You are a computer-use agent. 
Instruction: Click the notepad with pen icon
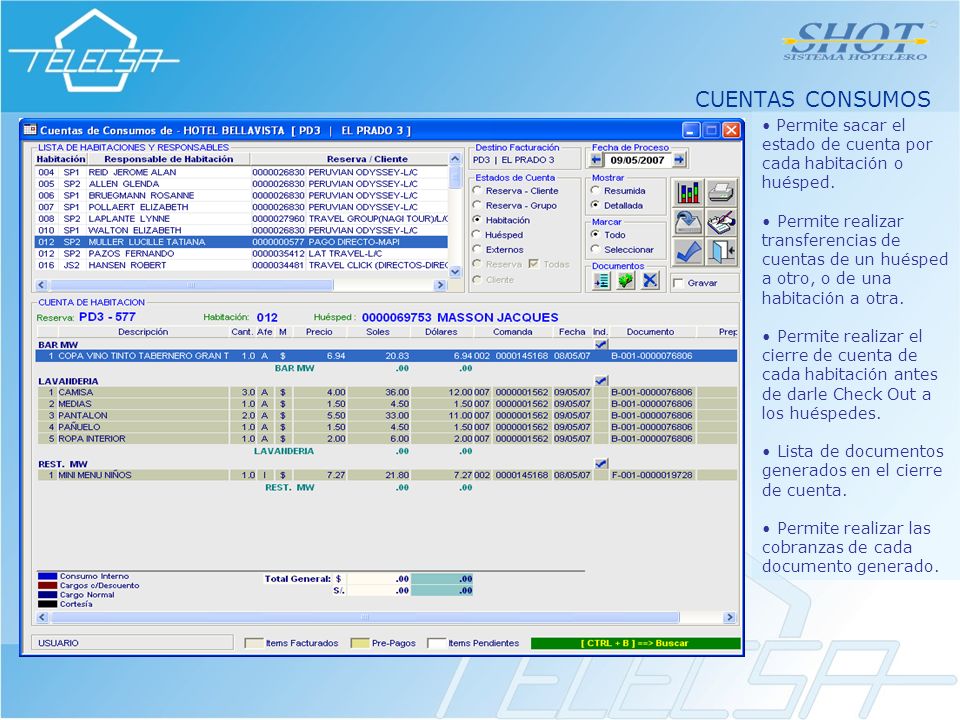(721, 222)
